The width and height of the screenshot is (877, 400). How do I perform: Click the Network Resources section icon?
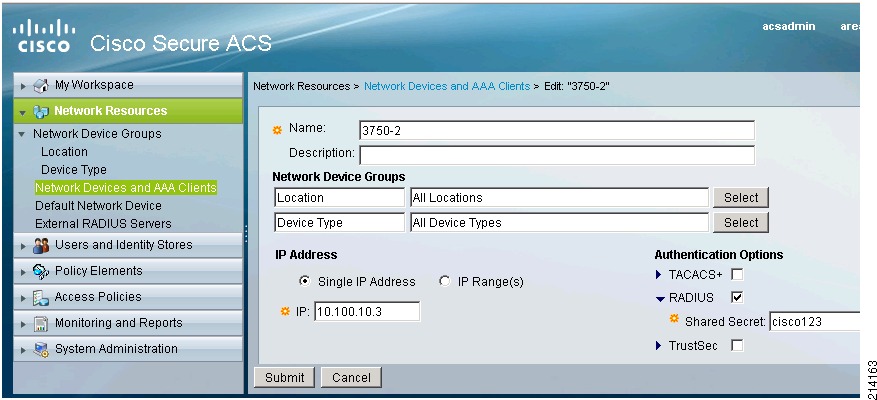(x=41, y=111)
